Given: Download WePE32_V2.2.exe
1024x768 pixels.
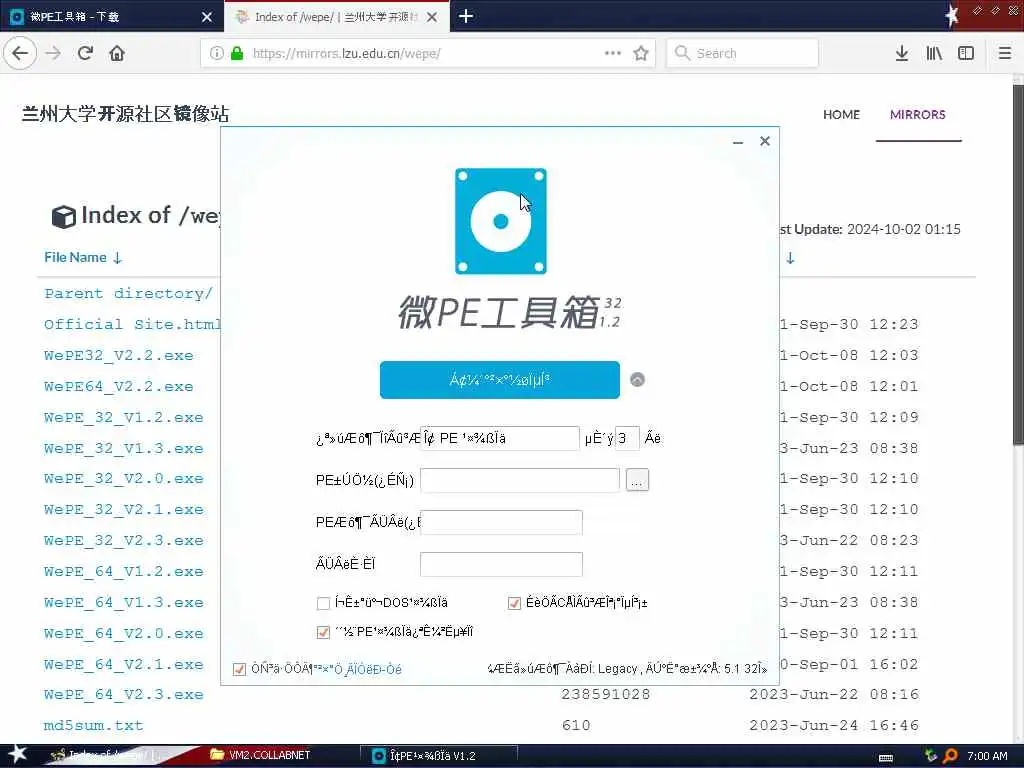Looking at the screenshot, I should pos(119,355).
